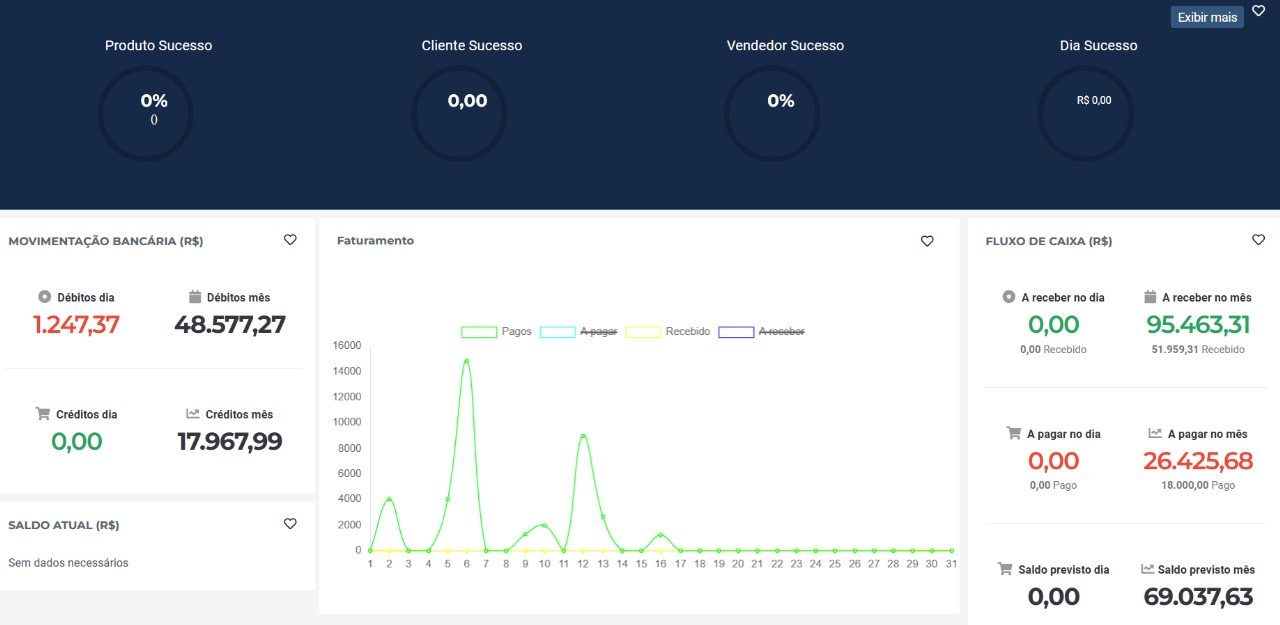
Task: Click the Vendedor Sucesso progress ring
Action: click(x=772, y=114)
